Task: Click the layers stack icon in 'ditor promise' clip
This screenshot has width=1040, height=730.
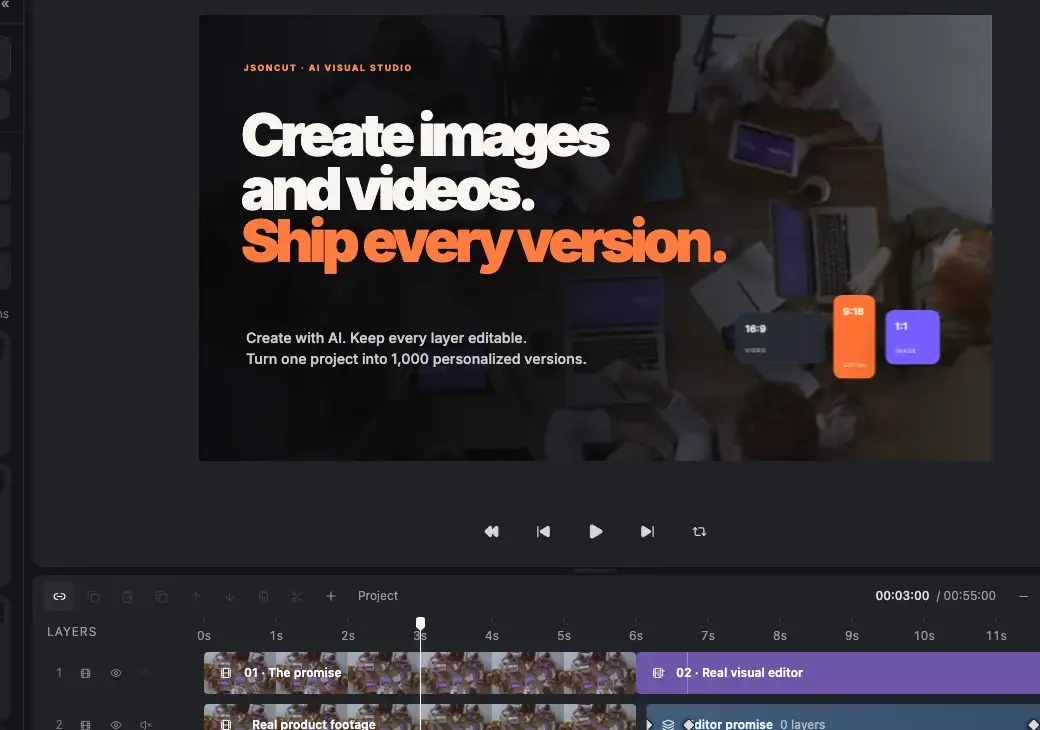Action: tap(668, 725)
